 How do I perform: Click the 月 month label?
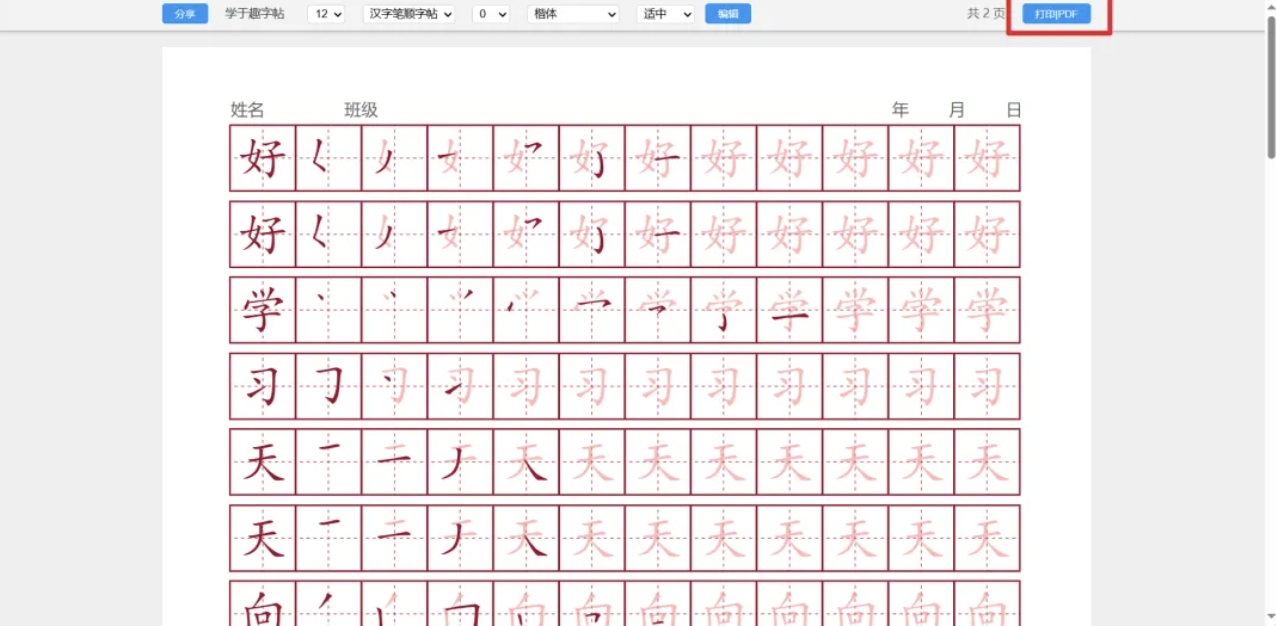tap(957, 110)
